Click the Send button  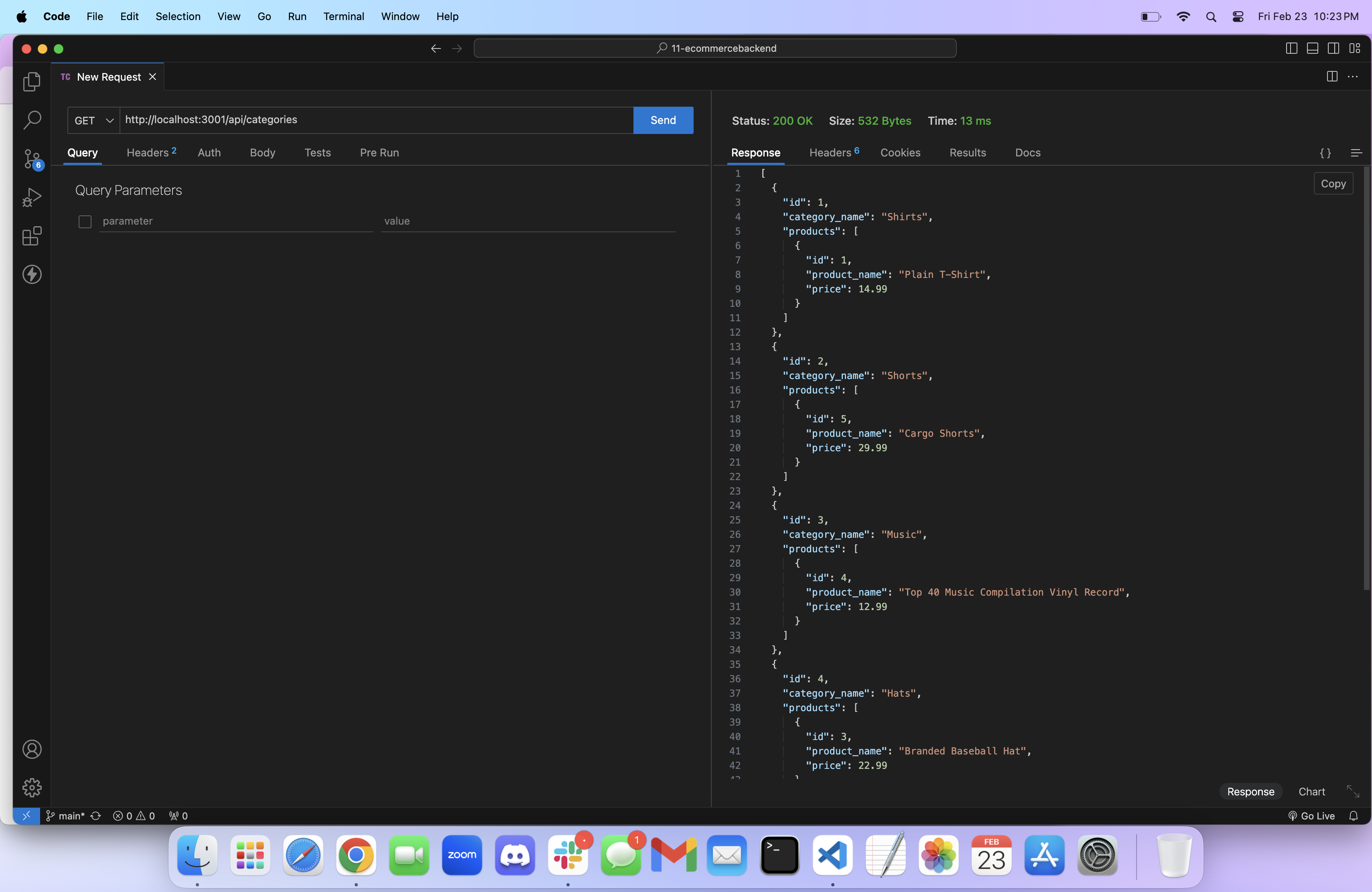click(x=663, y=120)
